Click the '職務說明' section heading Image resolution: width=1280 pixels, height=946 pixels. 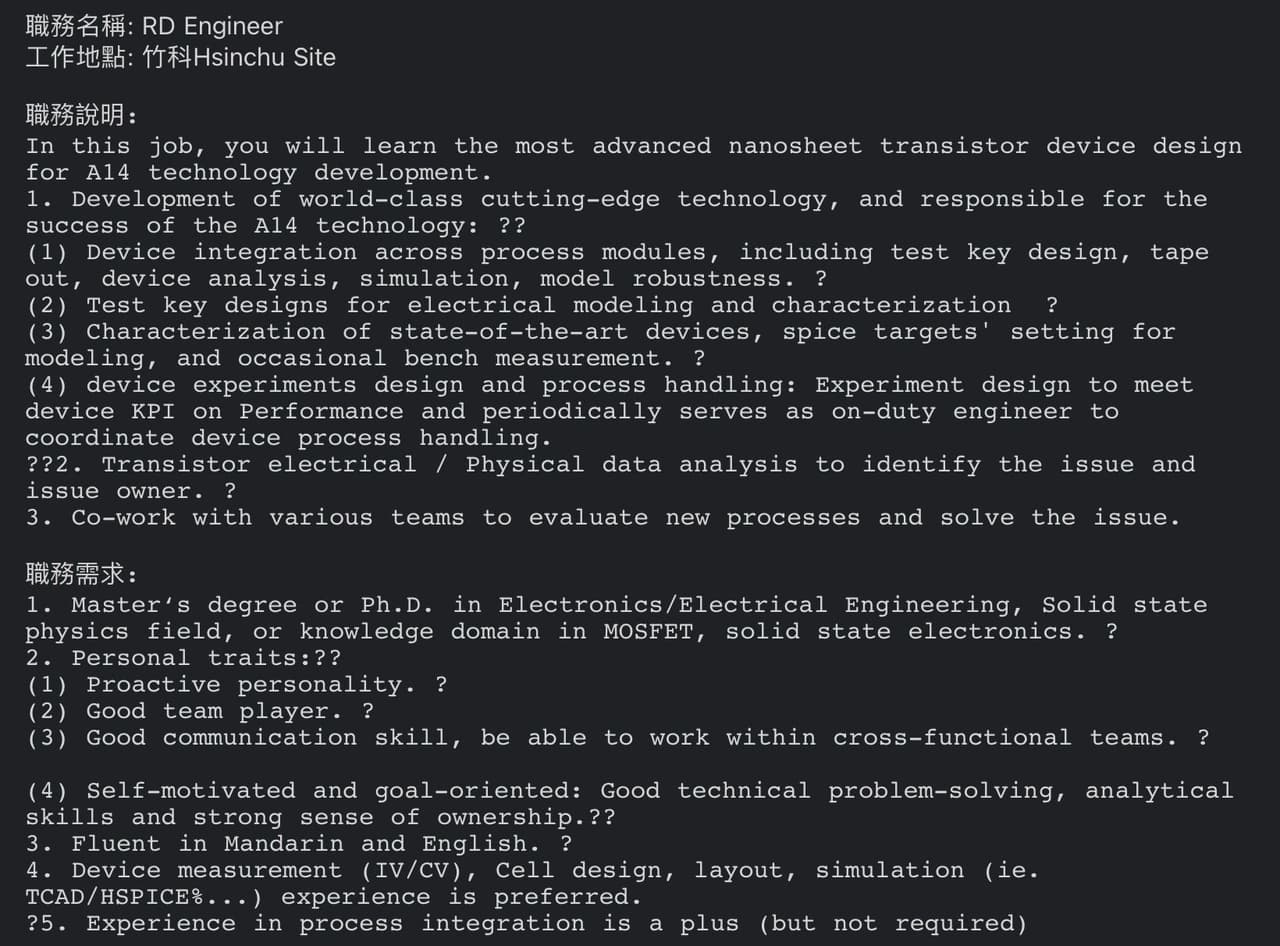tap(81, 114)
